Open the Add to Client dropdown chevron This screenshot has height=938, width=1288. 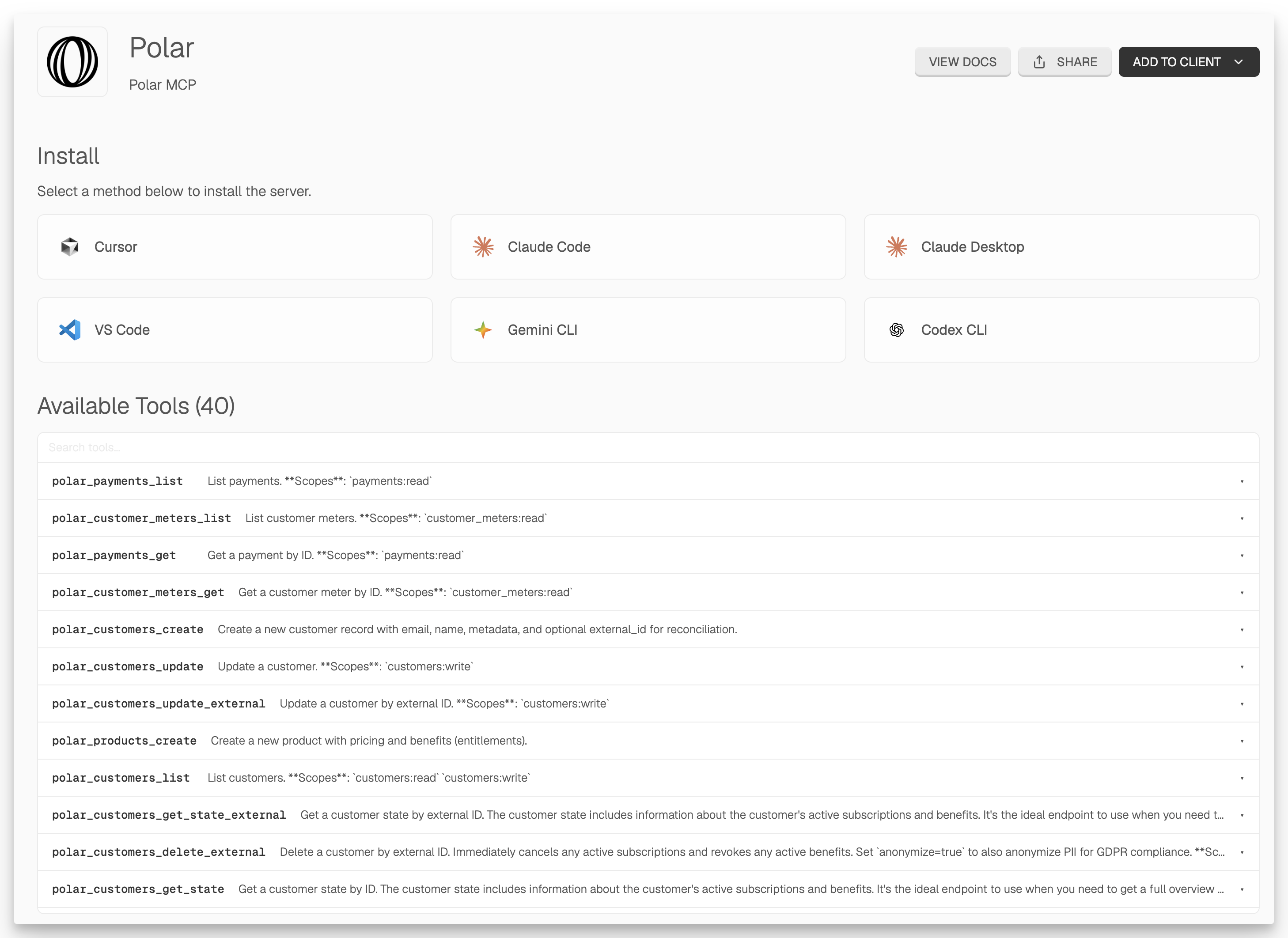pyautogui.click(x=1239, y=62)
